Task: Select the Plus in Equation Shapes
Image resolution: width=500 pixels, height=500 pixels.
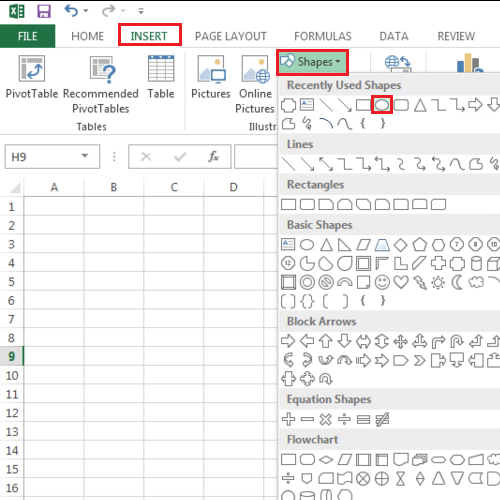Action: coord(288,419)
